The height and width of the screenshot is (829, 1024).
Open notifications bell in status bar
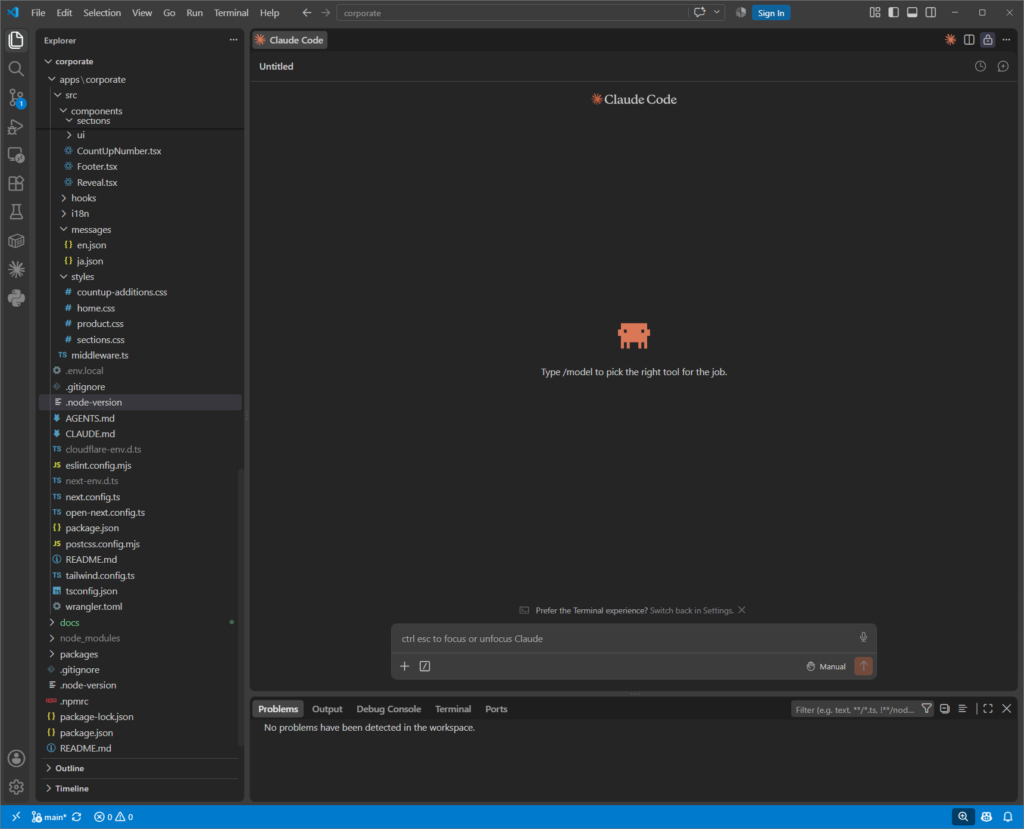pos(1008,817)
